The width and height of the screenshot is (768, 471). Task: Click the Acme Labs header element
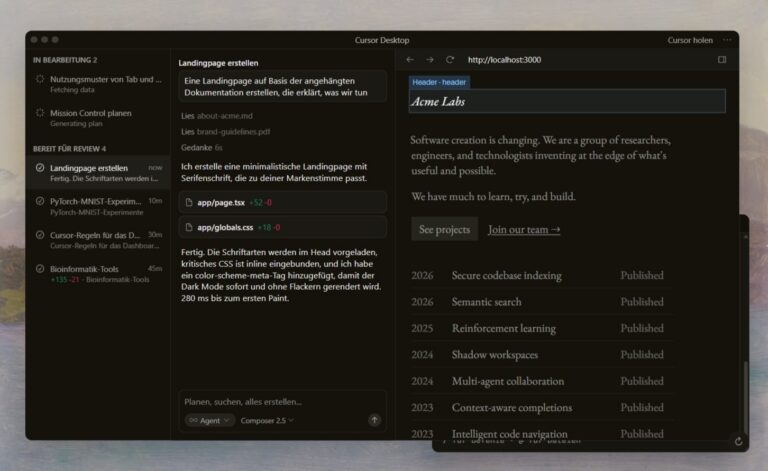pos(567,101)
